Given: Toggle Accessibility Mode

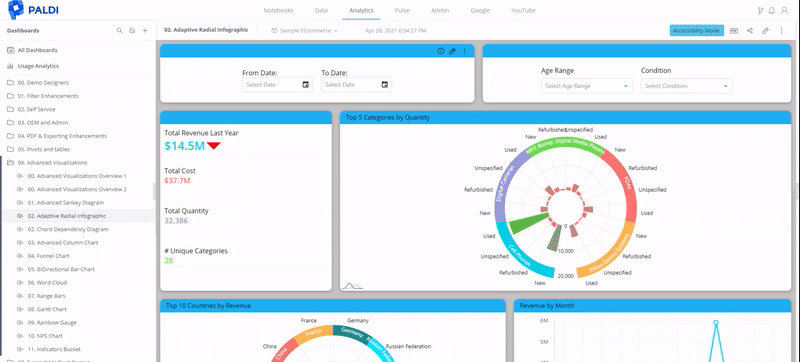Looking at the screenshot, I should (696, 31).
